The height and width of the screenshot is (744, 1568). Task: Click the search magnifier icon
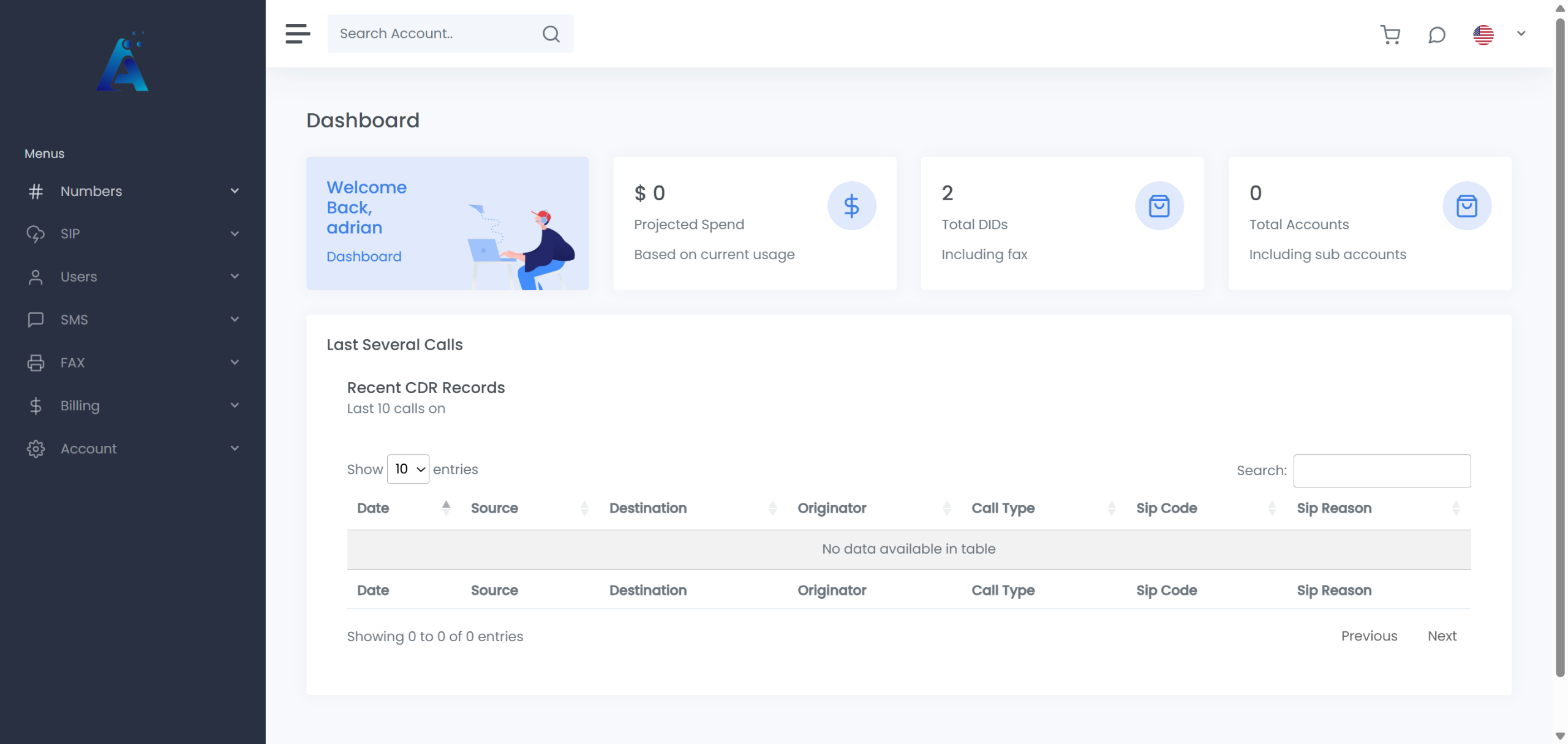[551, 34]
